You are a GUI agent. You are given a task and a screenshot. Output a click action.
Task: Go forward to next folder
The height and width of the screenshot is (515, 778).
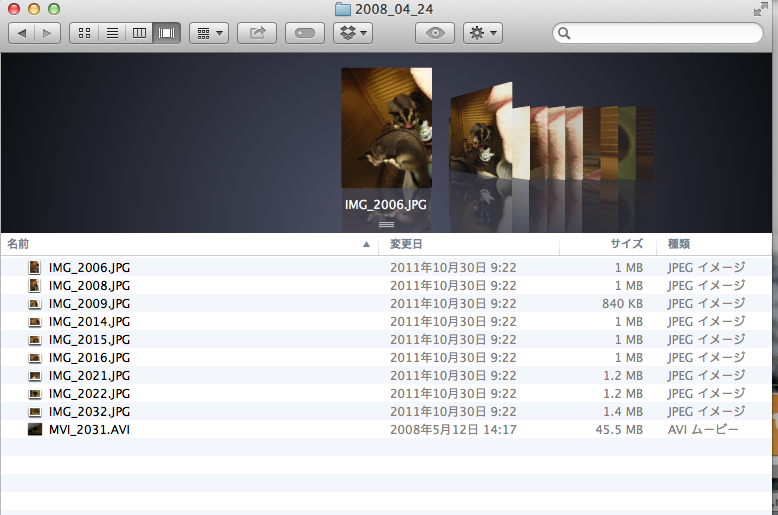pyautogui.click(x=48, y=33)
